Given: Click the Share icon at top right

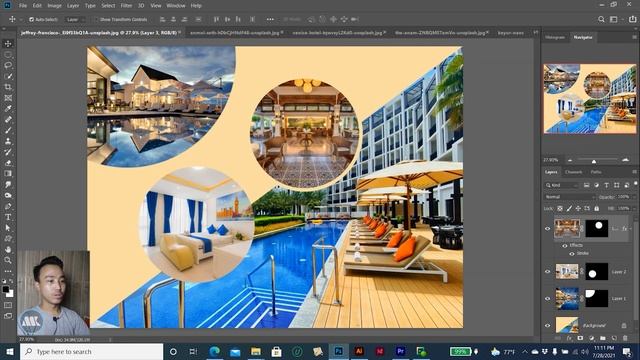Looking at the screenshot, I should 632,19.
